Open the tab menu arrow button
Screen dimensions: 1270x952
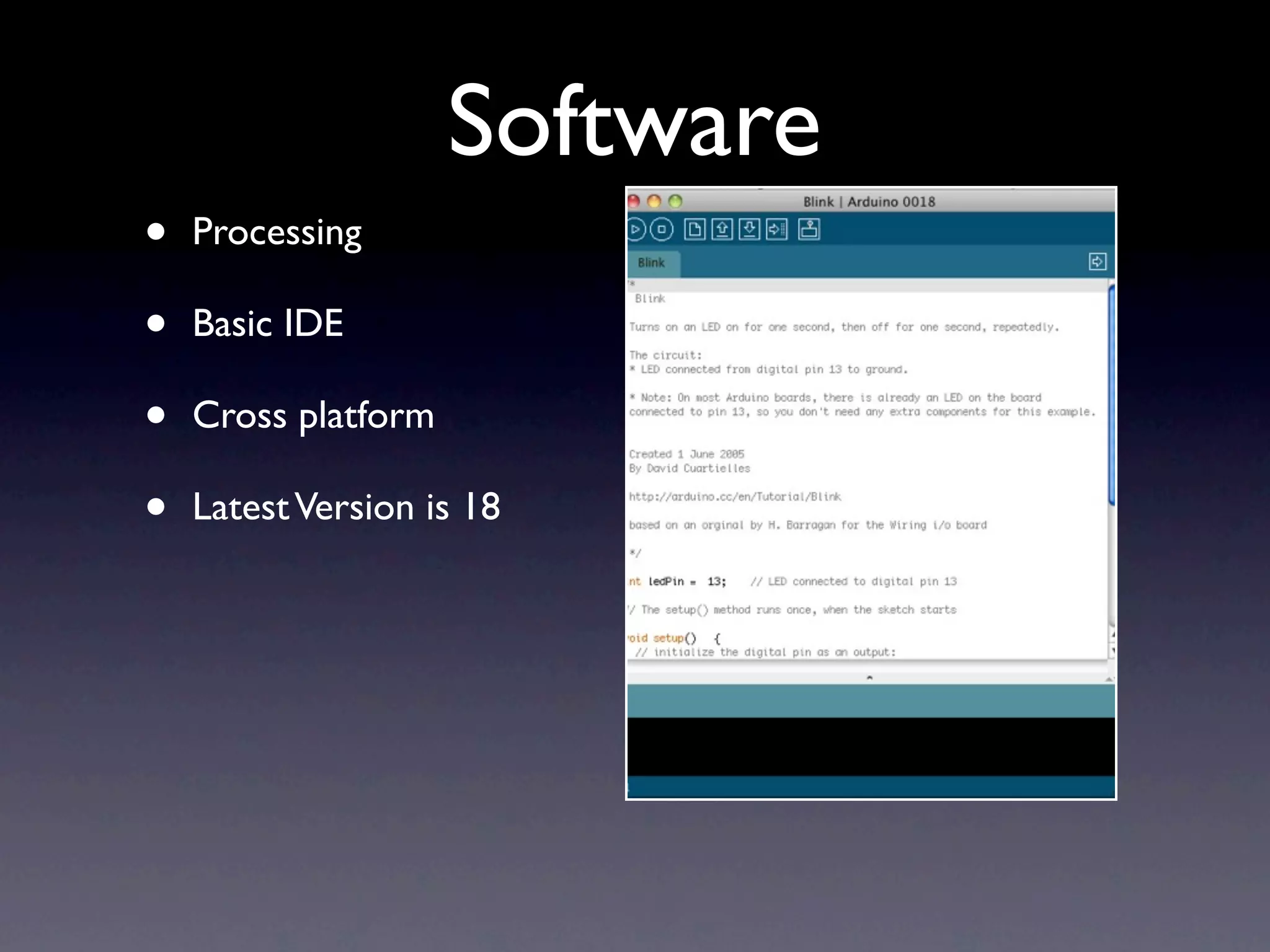pyautogui.click(x=1097, y=262)
